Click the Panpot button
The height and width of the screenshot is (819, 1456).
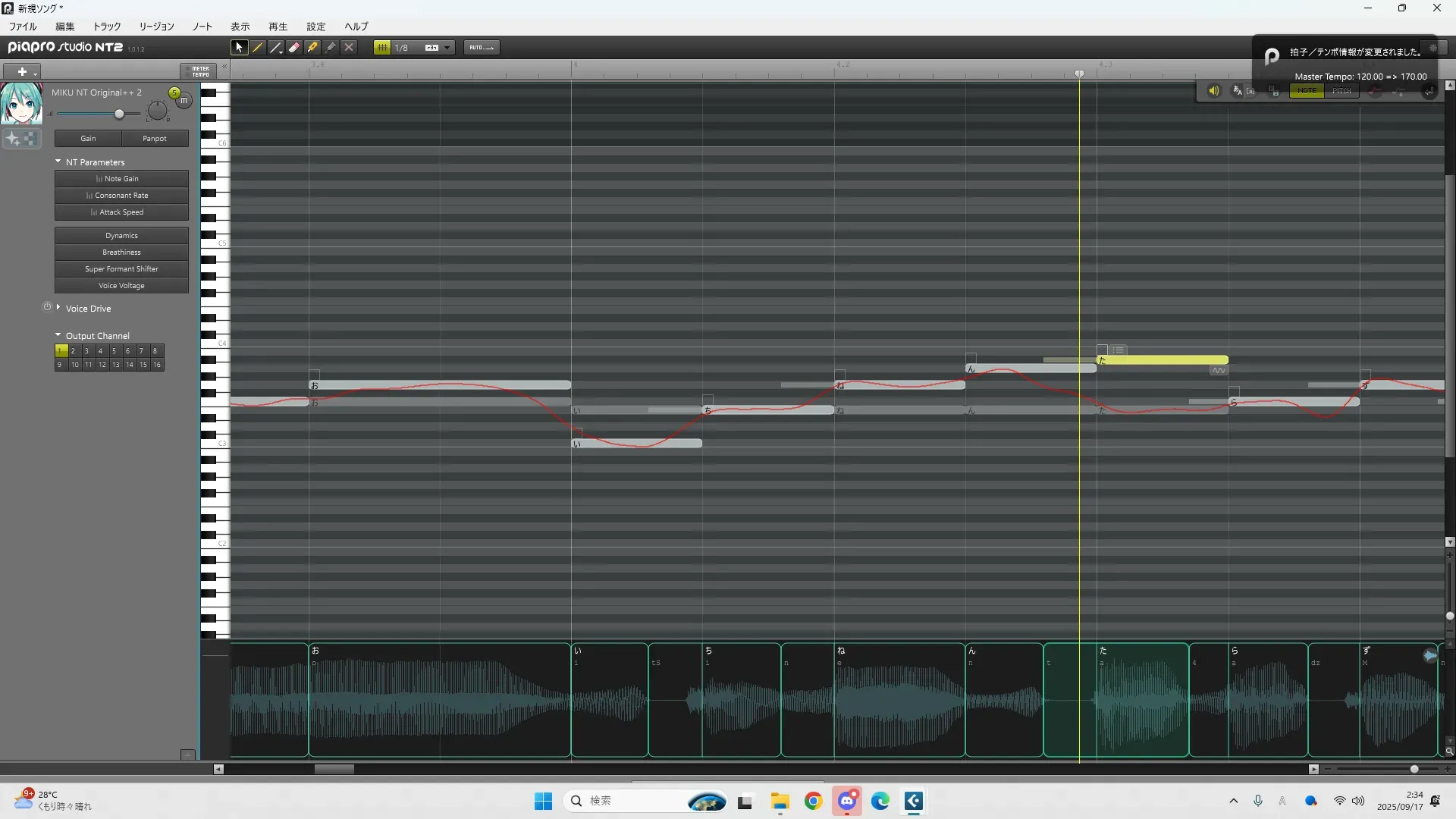click(x=155, y=139)
